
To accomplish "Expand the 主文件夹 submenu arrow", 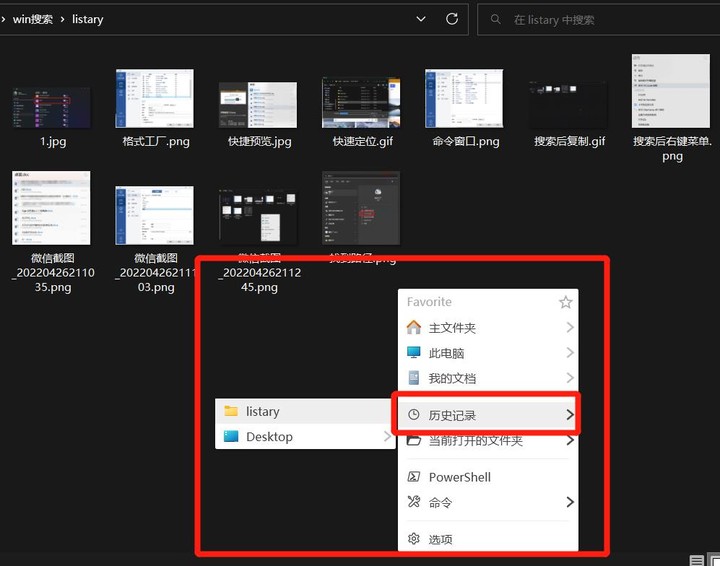I will (569, 327).
